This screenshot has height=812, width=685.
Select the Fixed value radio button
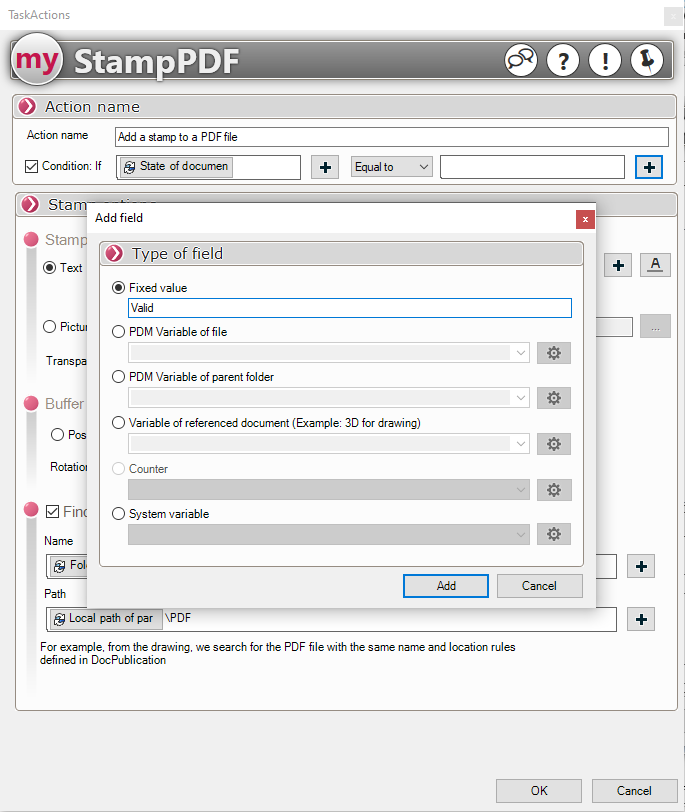tap(119, 288)
